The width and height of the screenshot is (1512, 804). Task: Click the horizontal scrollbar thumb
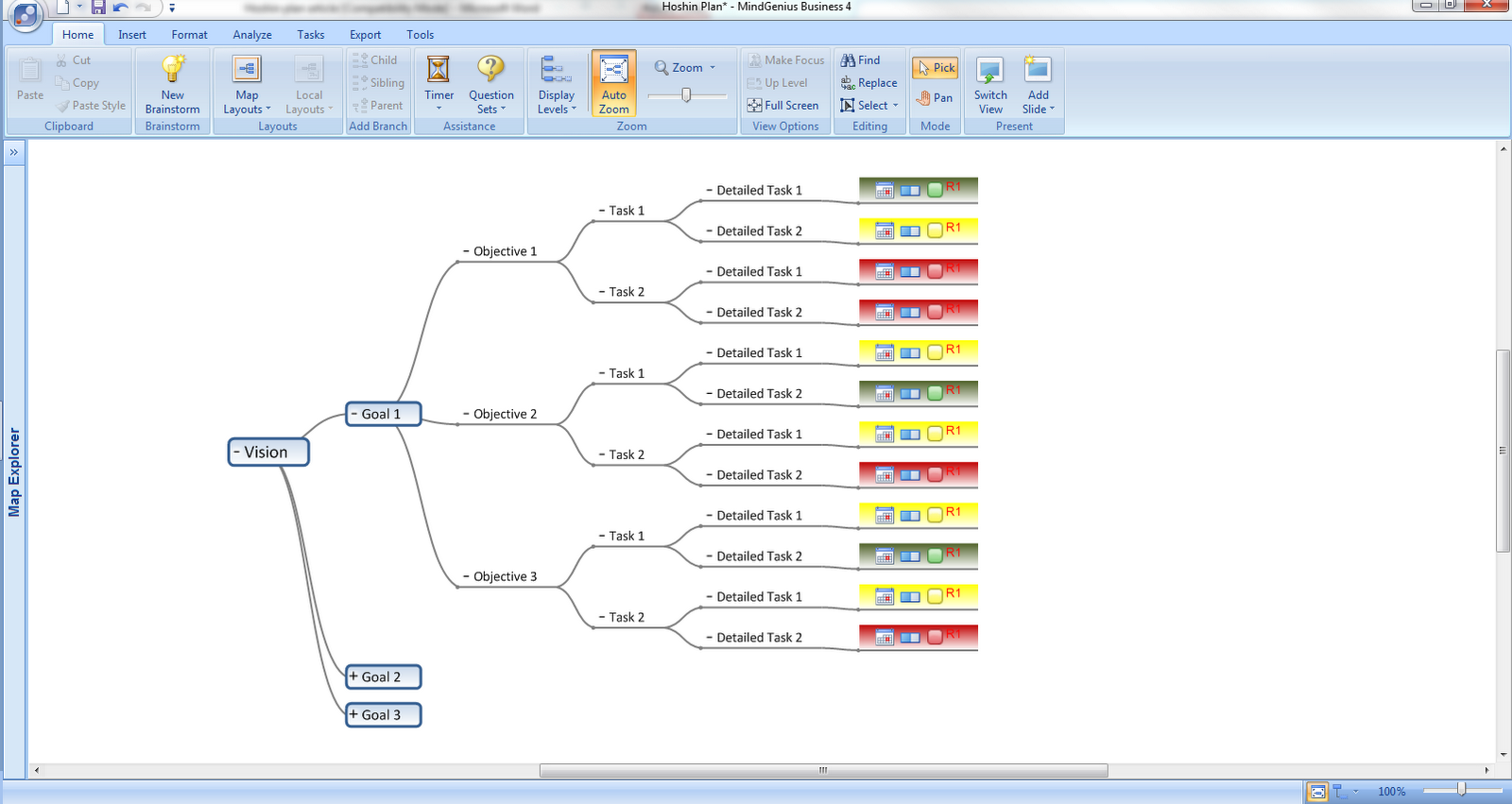coord(823,771)
